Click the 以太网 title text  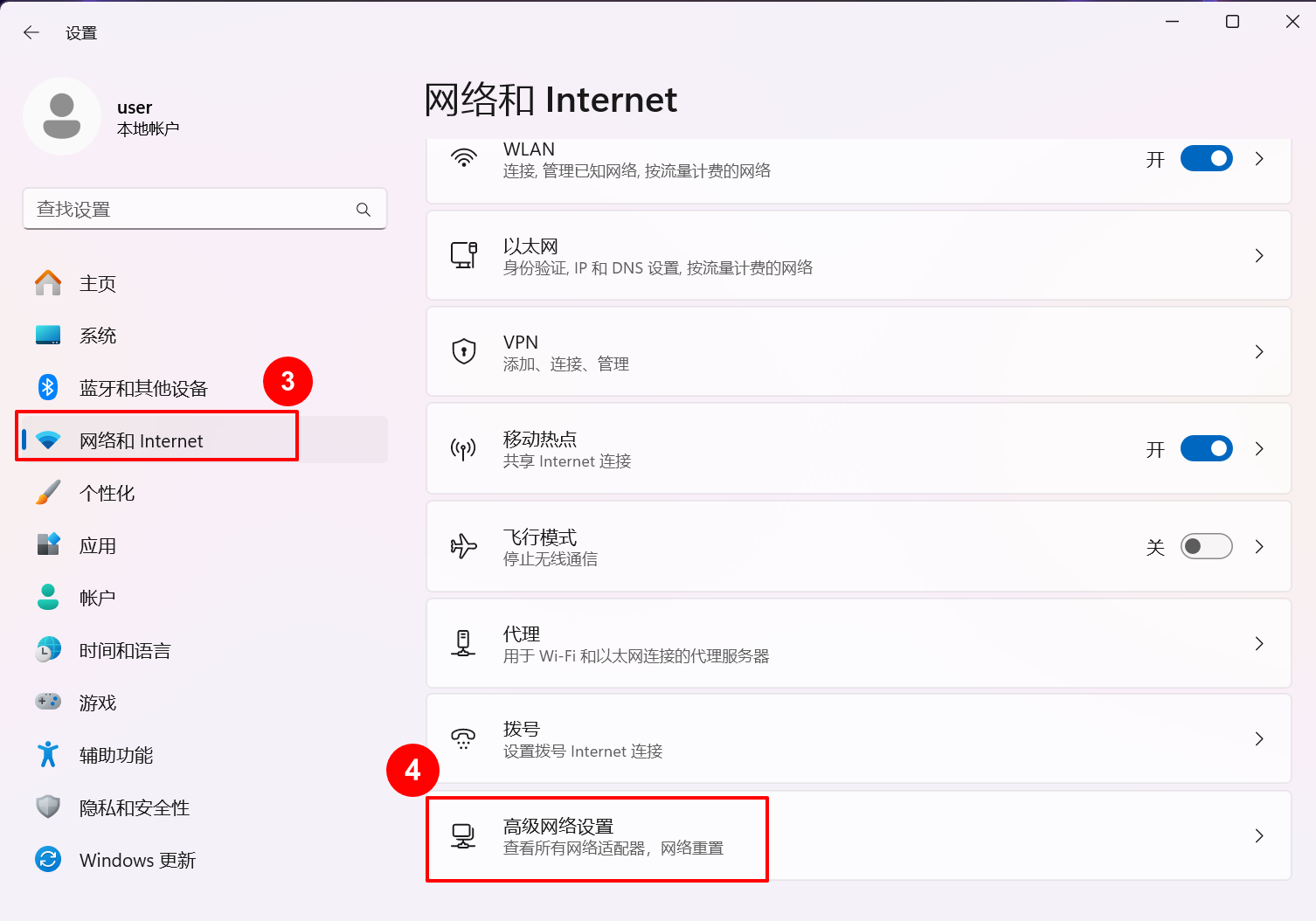[x=530, y=246]
